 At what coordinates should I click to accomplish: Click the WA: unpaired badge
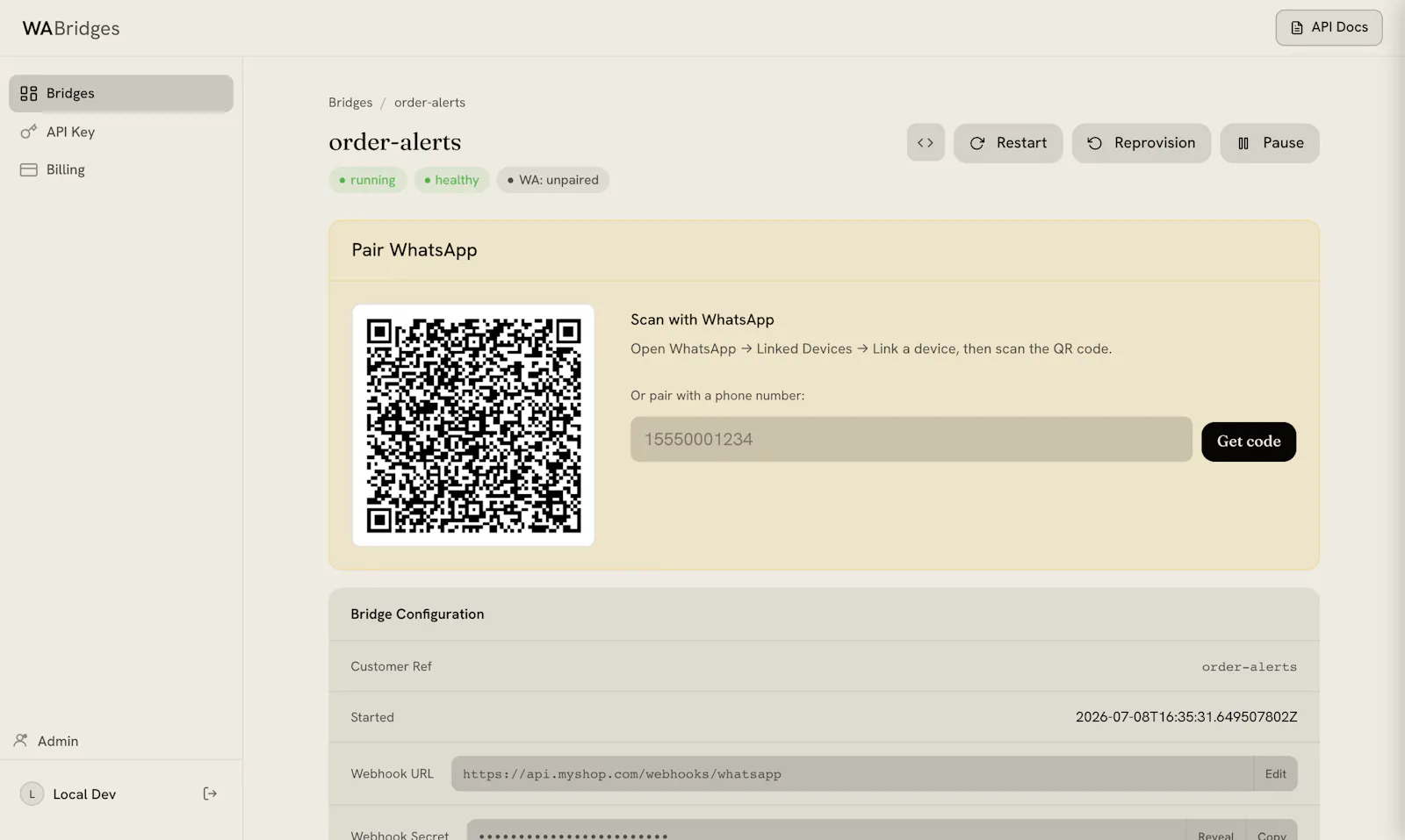553,180
